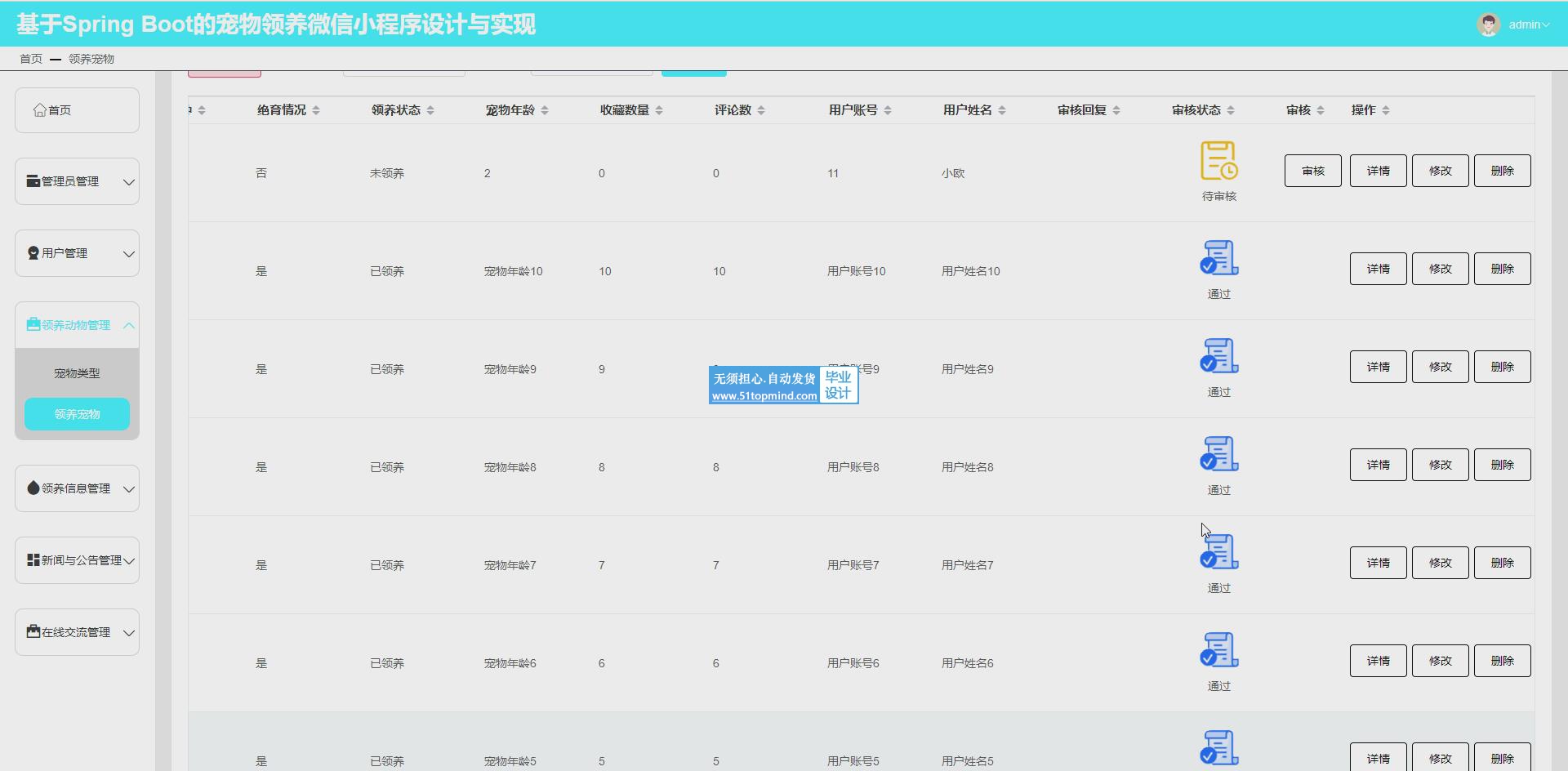Click the admin avatar picture
Screen dimensions: 1568x771
(x=1488, y=25)
